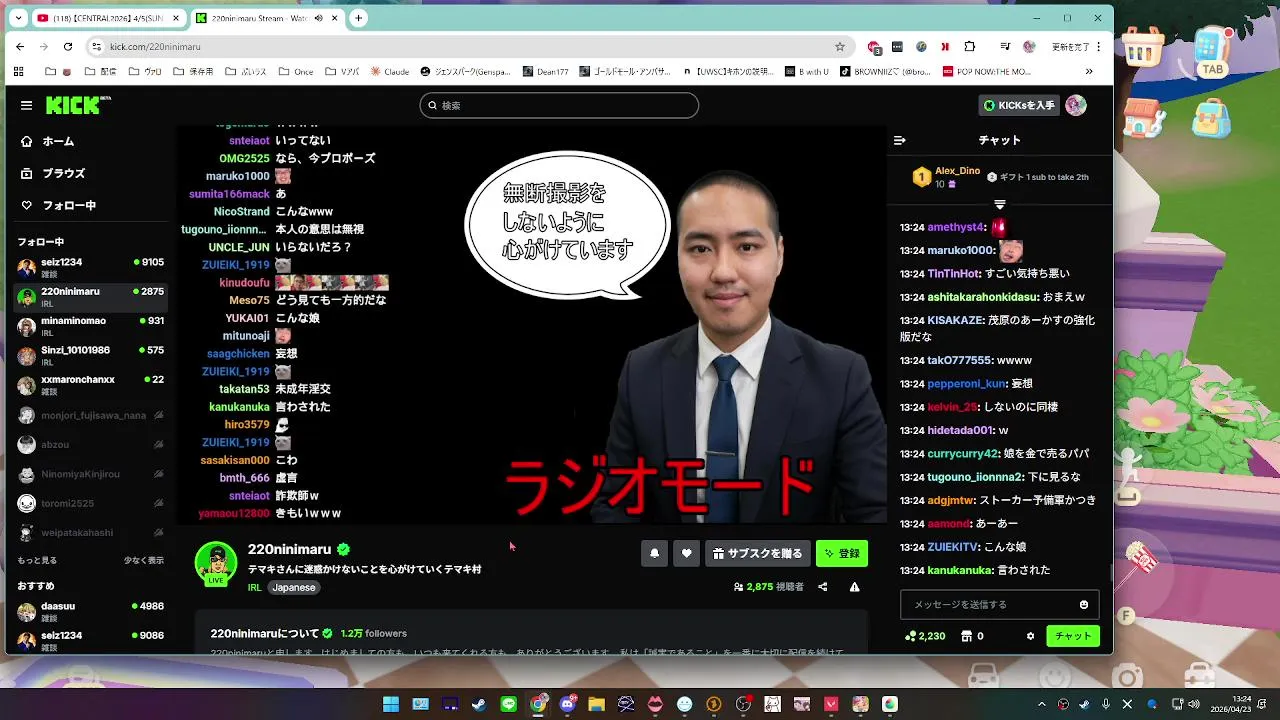Viewport: 1280px width, 720px height.
Task: Click username currycurry42 in the chat
Action: click(963, 454)
